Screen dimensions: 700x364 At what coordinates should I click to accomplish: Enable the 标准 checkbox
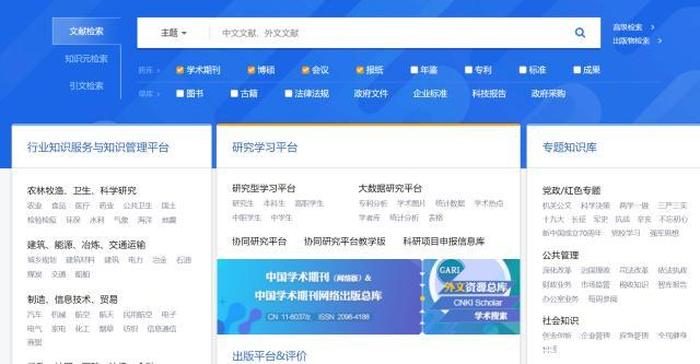[x=523, y=70]
